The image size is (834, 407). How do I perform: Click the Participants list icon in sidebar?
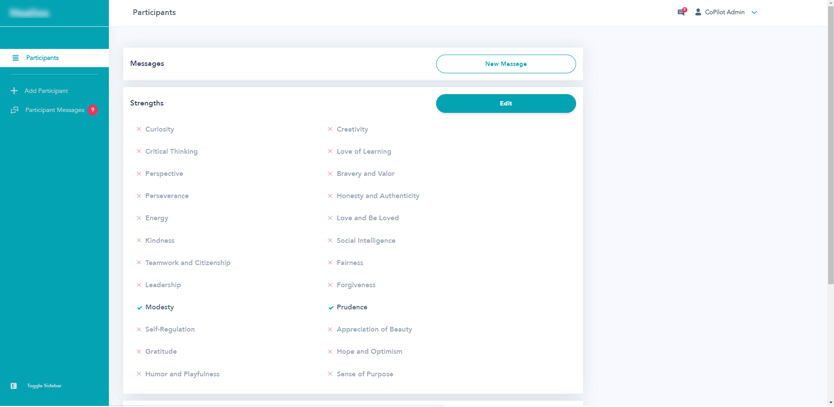(x=15, y=58)
